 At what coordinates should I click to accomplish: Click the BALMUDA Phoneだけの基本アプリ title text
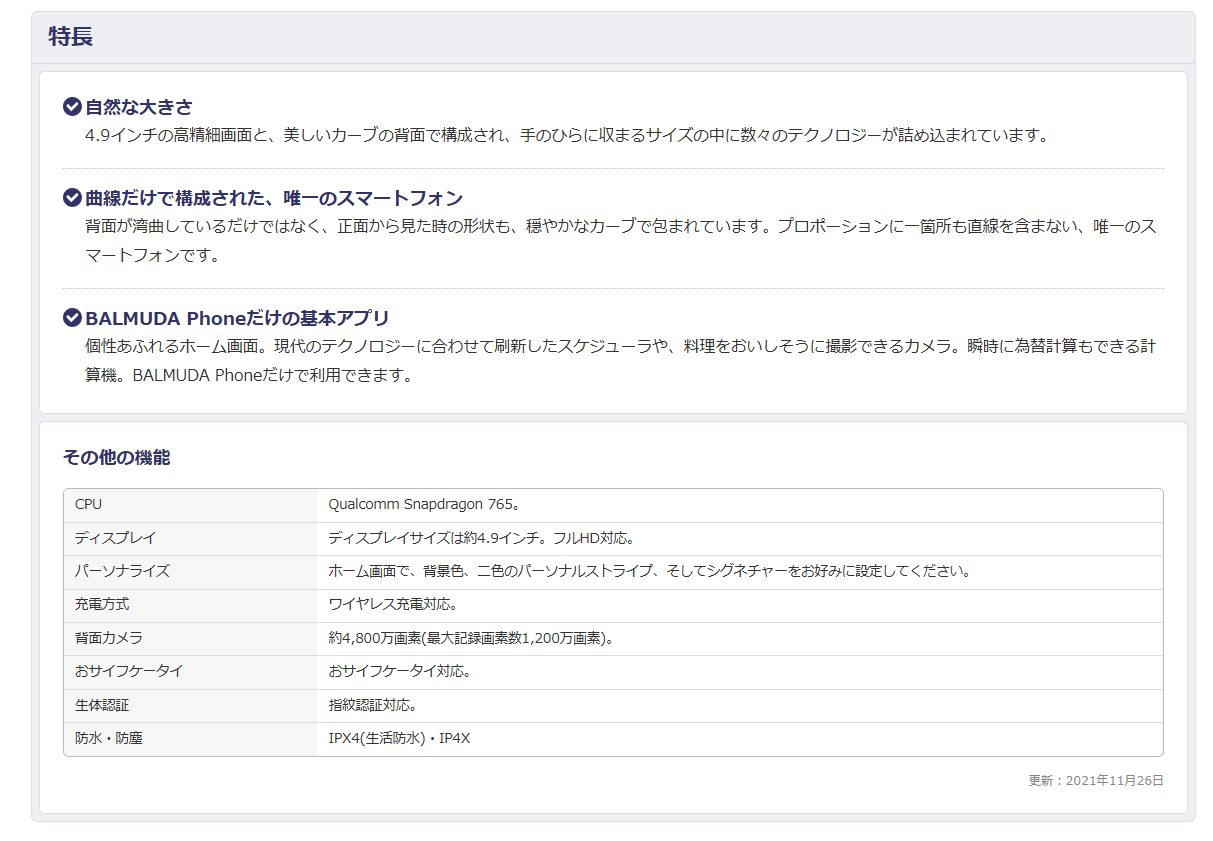pos(237,318)
